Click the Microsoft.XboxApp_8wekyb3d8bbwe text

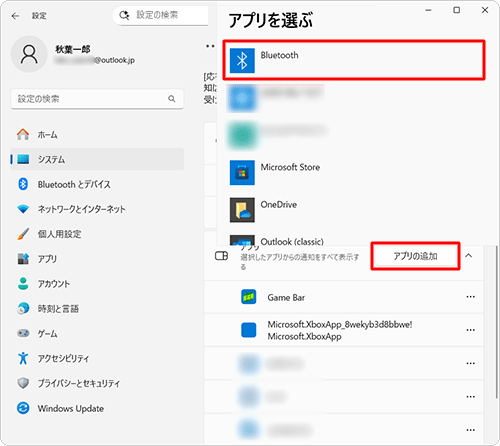pyautogui.click(x=340, y=324)
